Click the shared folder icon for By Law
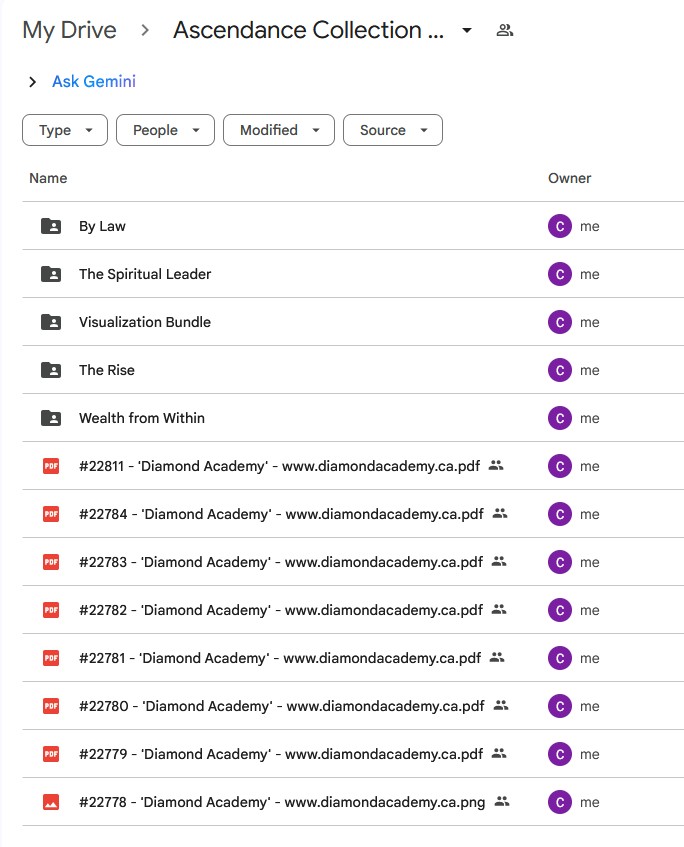The width and height of the screenshot is (684, 847). [x=51, y=226]
